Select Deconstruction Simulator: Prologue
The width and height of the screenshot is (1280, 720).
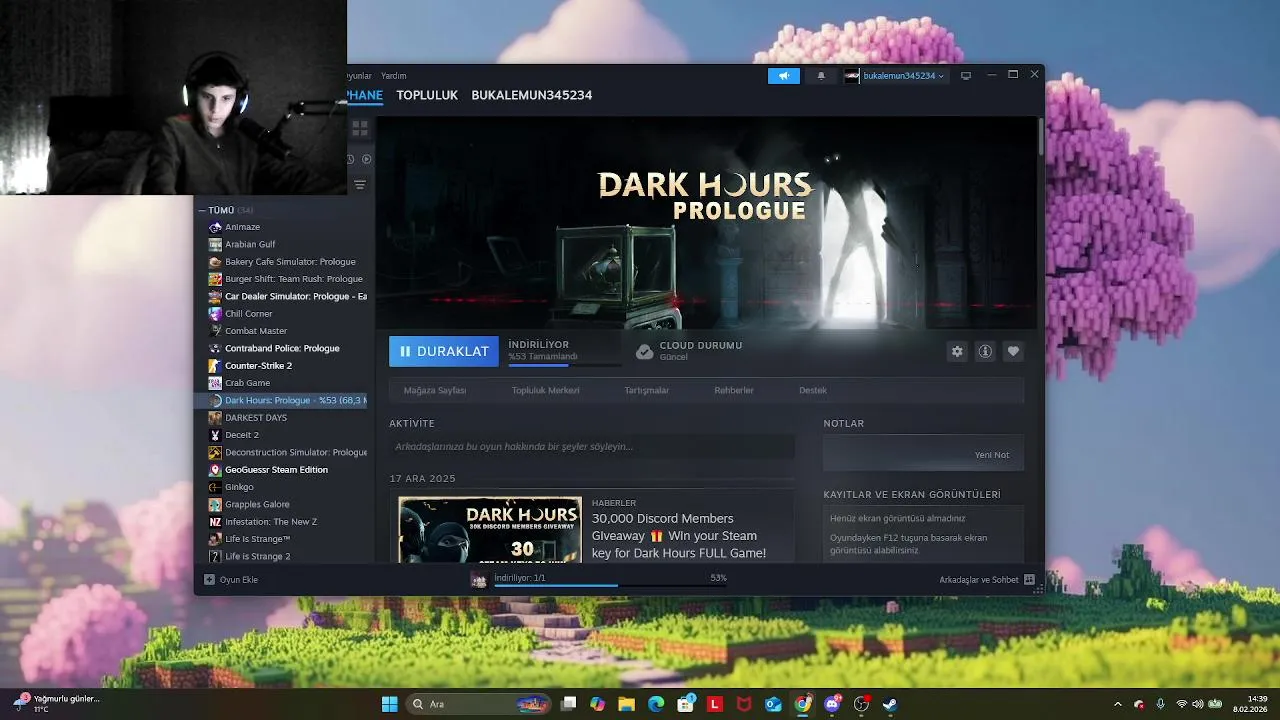tap(296, 452)
